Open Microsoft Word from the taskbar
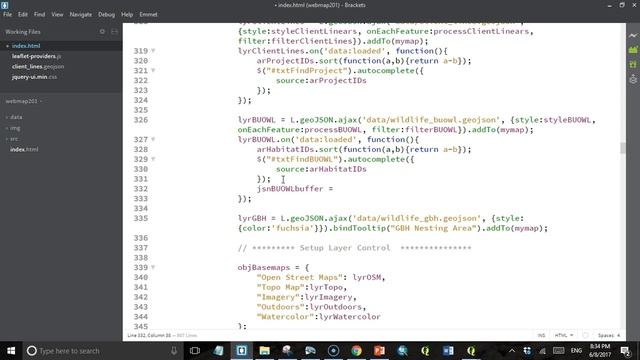Screen dimensions: 640x360 (x=448, y=351)
